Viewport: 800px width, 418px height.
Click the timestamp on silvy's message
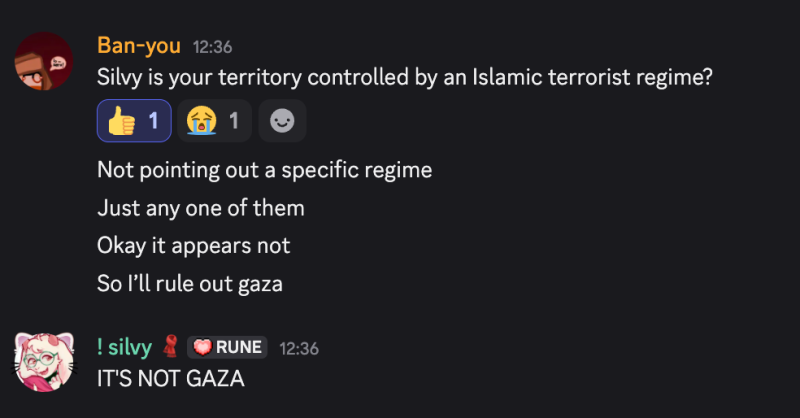(x=299, y=348)
